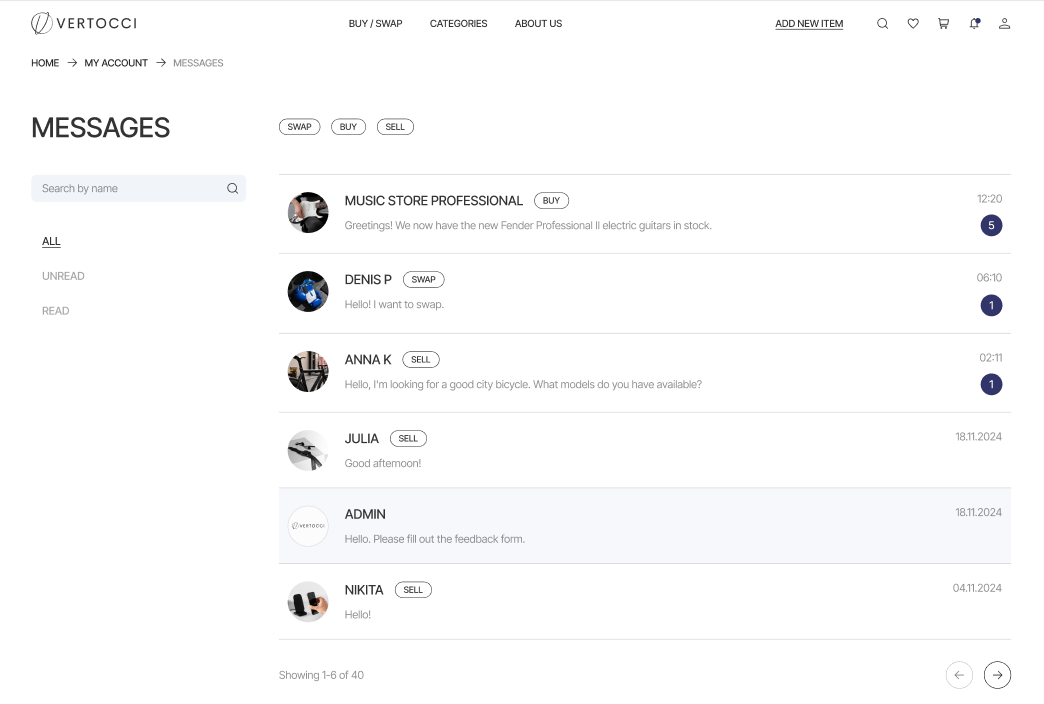
Task: Open the shopping cart icon
Action: click(943, 24)
